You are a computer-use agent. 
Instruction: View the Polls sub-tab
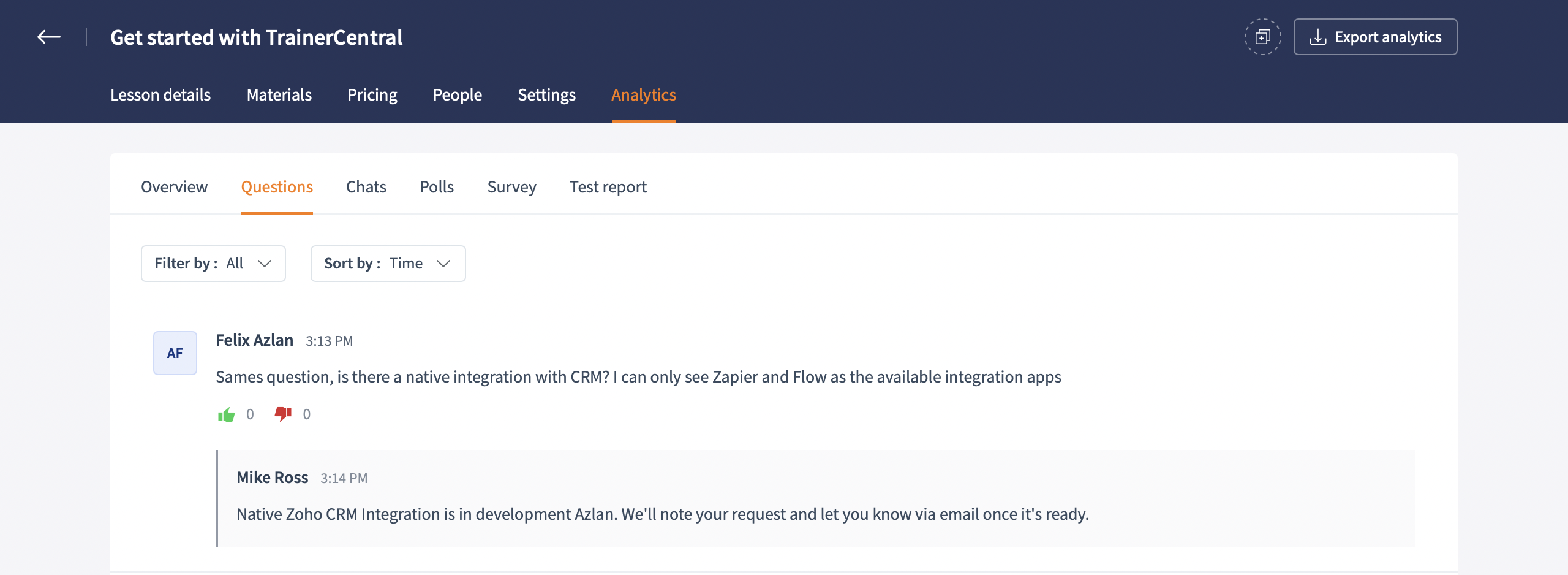pos(437,187)
